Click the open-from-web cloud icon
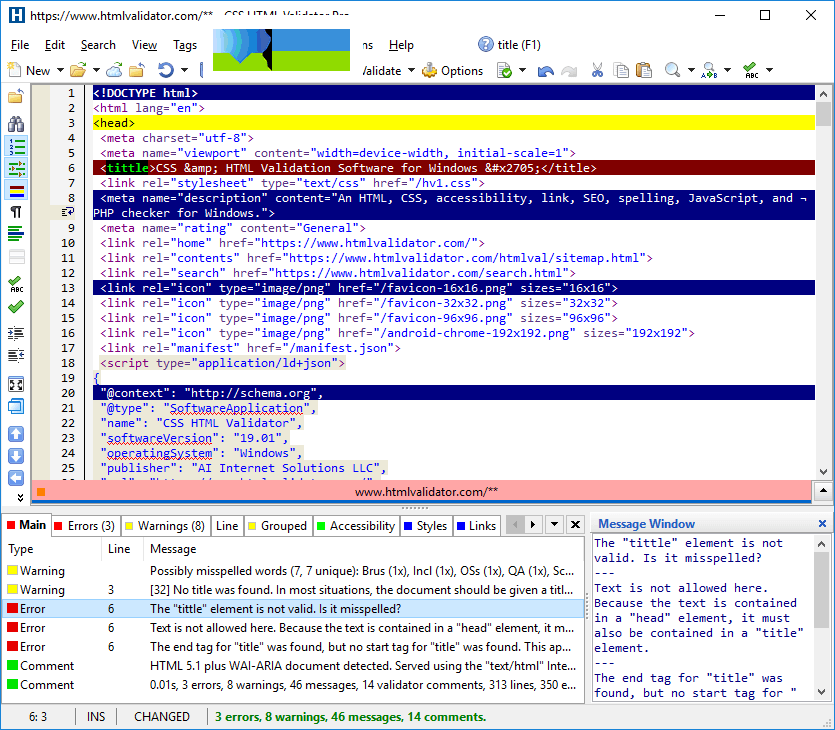Viewport: 835px width, 730px height. click(x=114, y=70)
